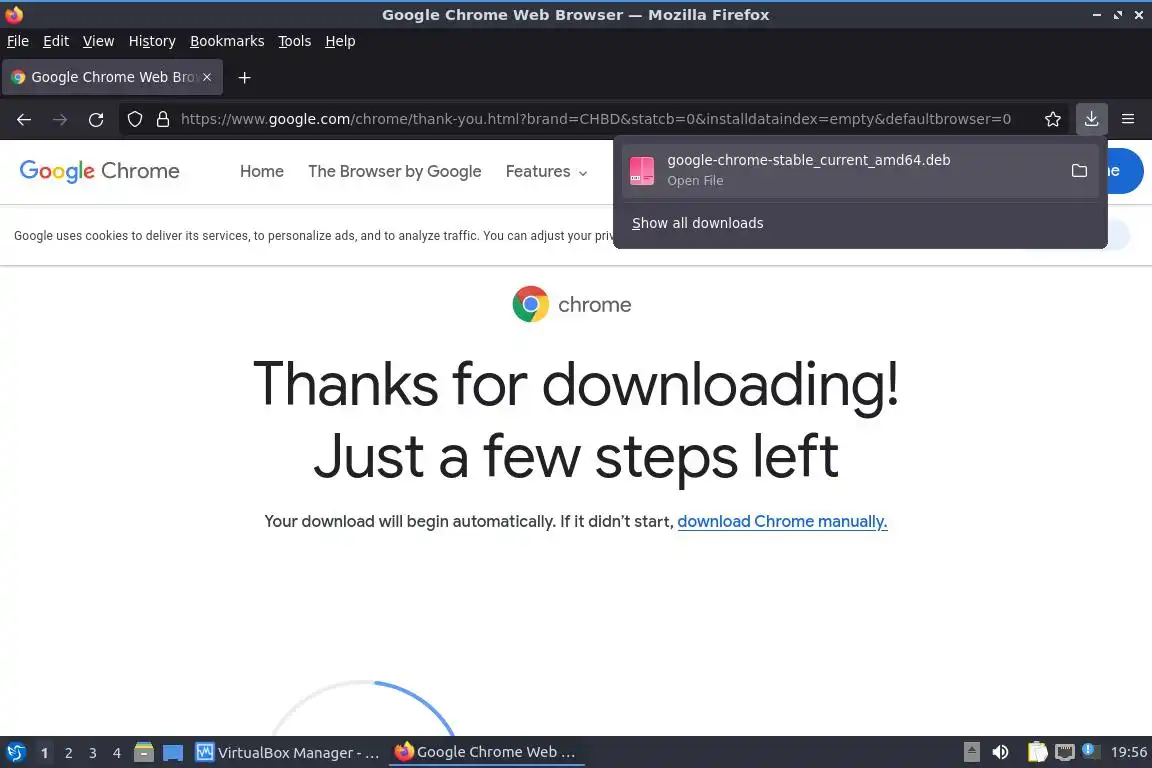Open the View menu
This screenshot has width=1152, height=768.
[98, 41]
